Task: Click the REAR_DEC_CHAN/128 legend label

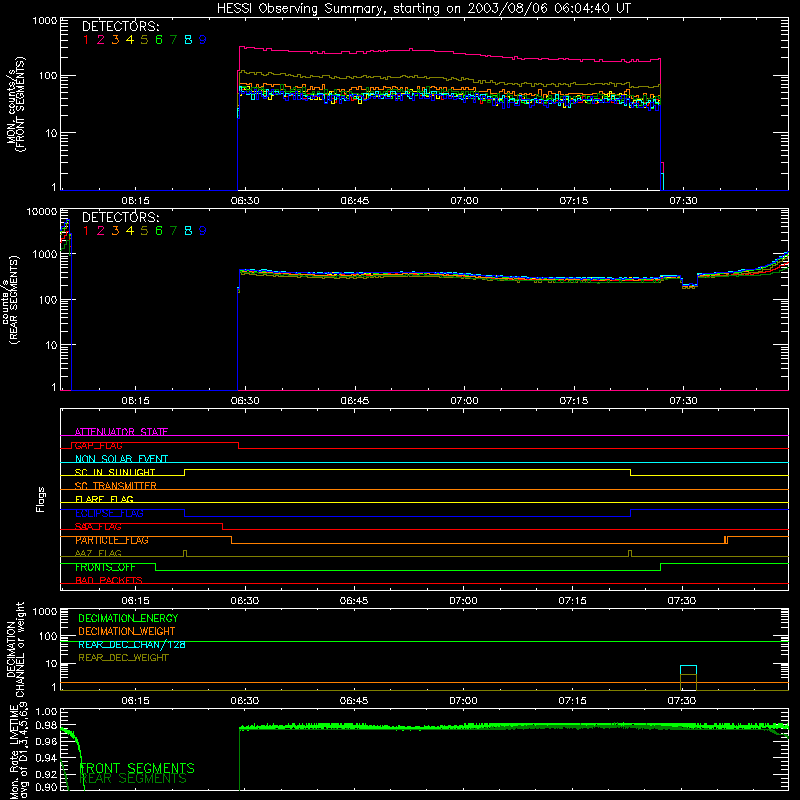Action: (x=132, y=644)
